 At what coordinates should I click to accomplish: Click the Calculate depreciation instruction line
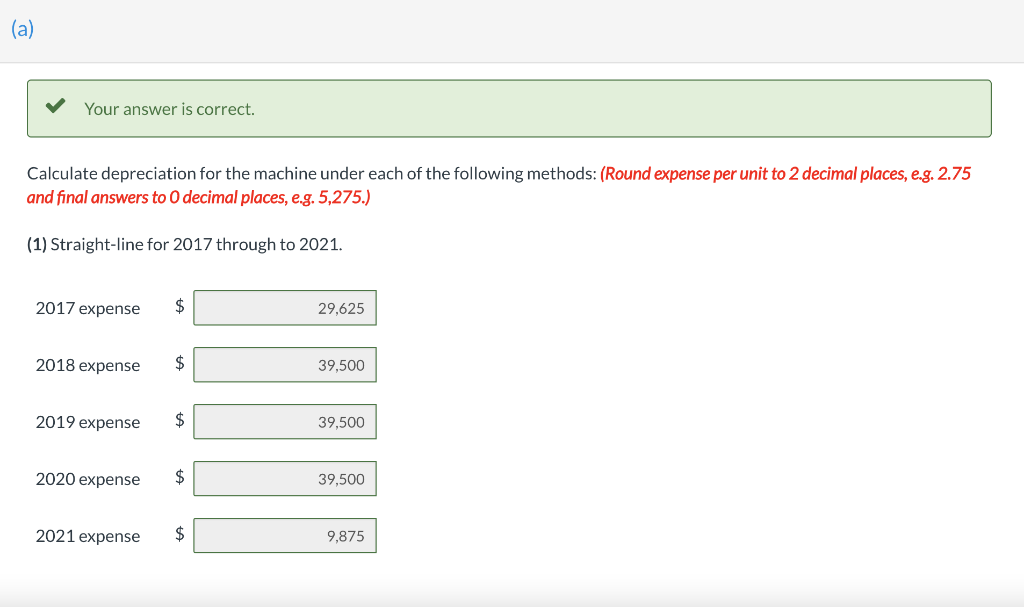coord(300,173)
